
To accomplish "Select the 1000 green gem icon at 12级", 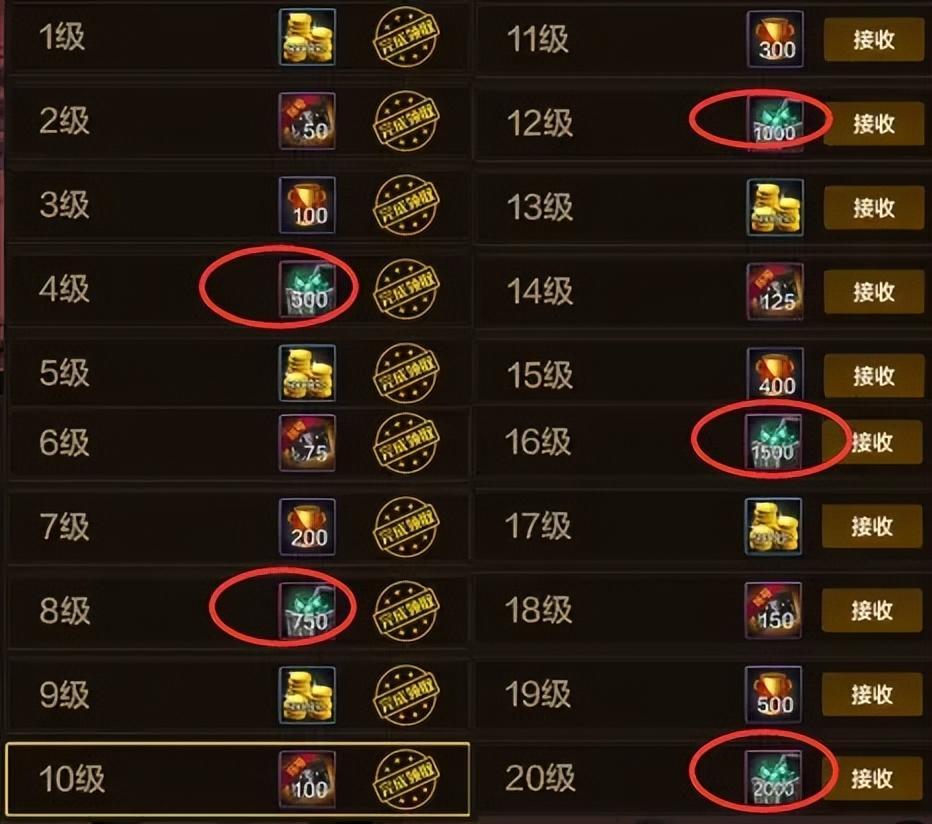I will point(775,123).
